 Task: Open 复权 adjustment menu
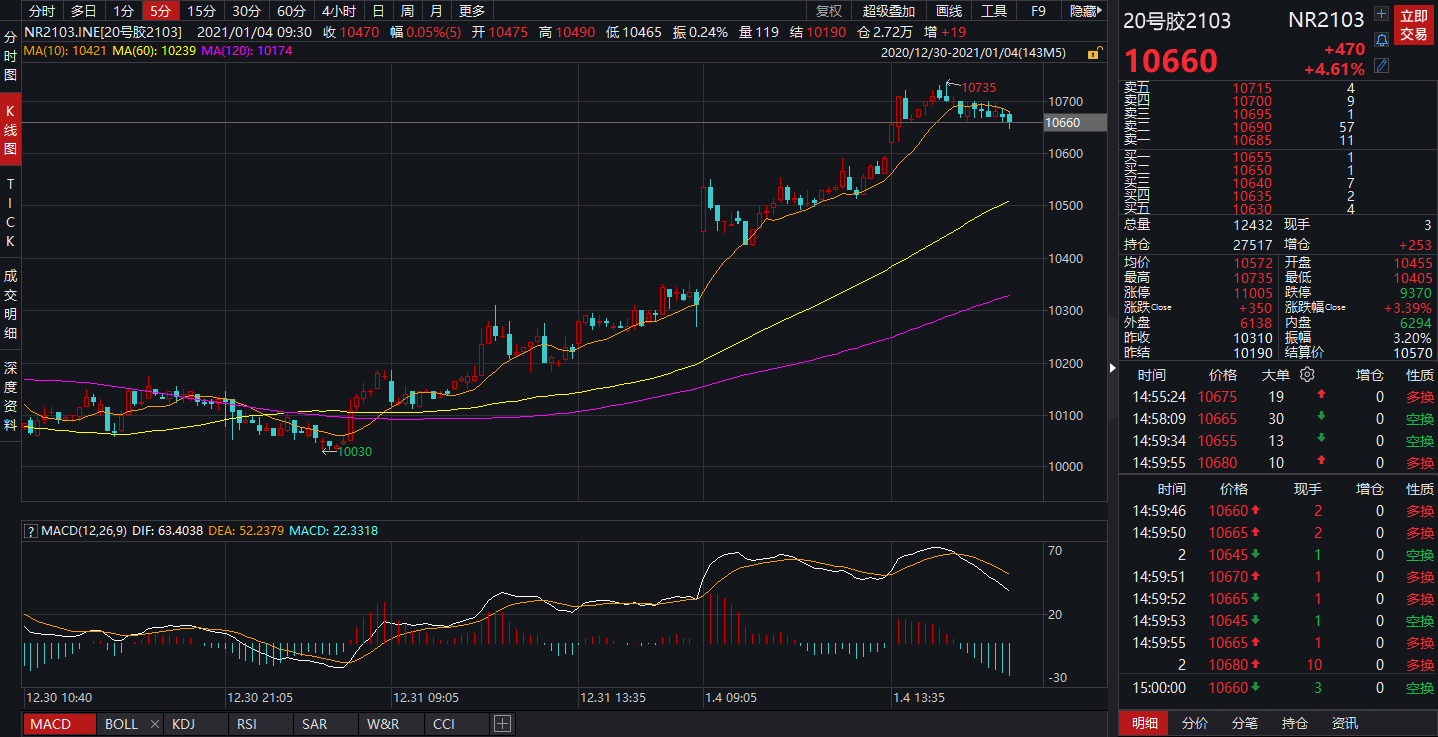coord(829,11)
